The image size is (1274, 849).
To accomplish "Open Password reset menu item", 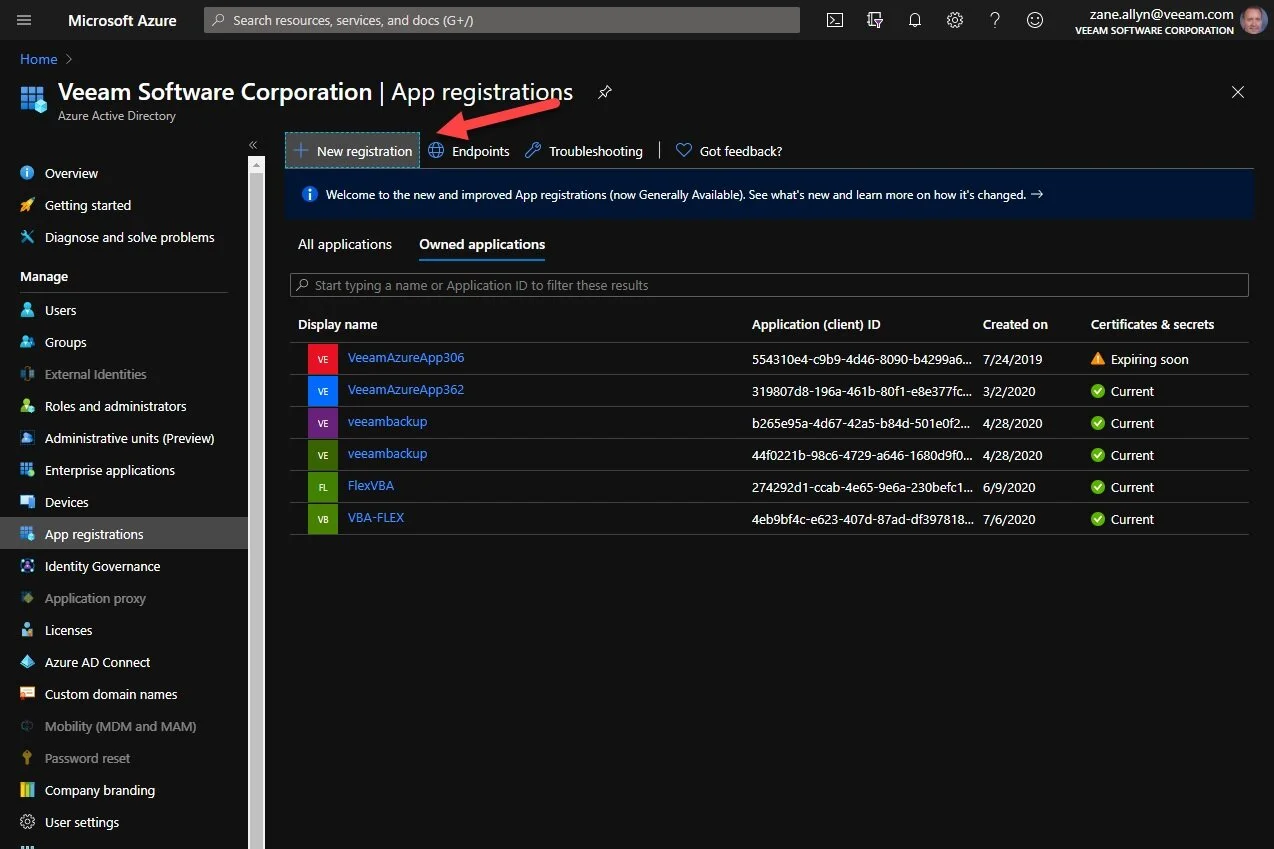I will pyautogui.click(x=88, y=758).
